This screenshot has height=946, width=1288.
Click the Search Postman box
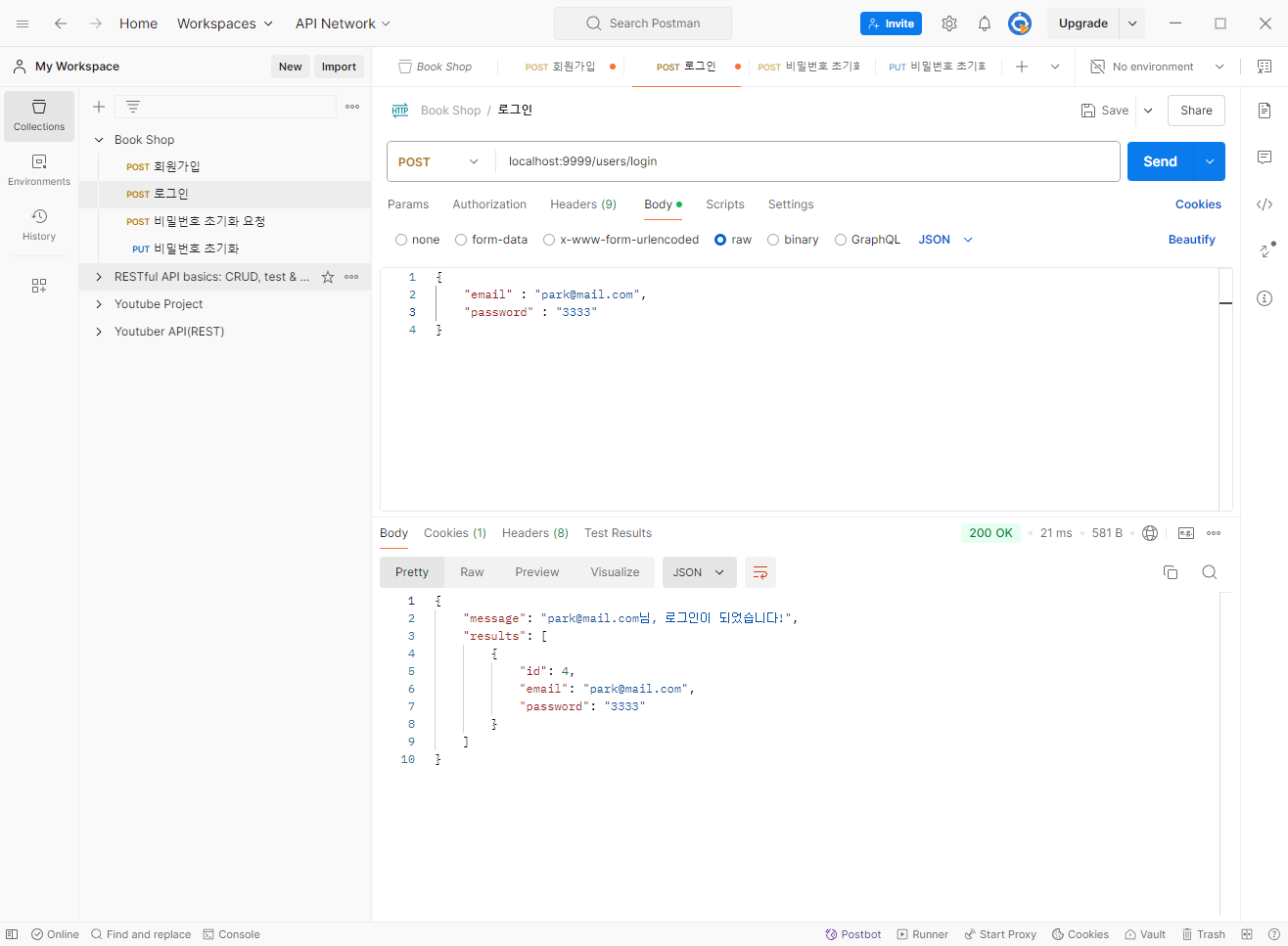click(x=643, y=23)
